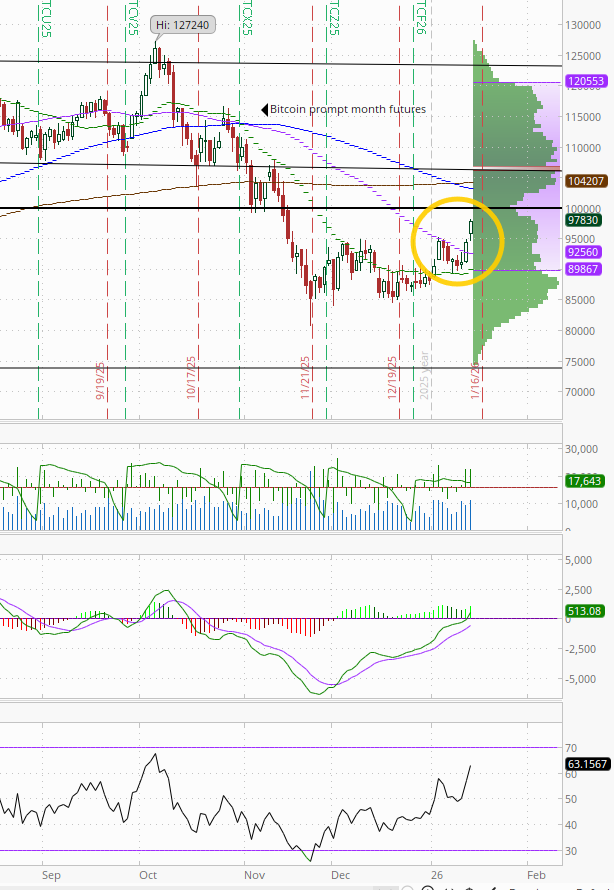Click the 70000 price axis value

point(579,392)
